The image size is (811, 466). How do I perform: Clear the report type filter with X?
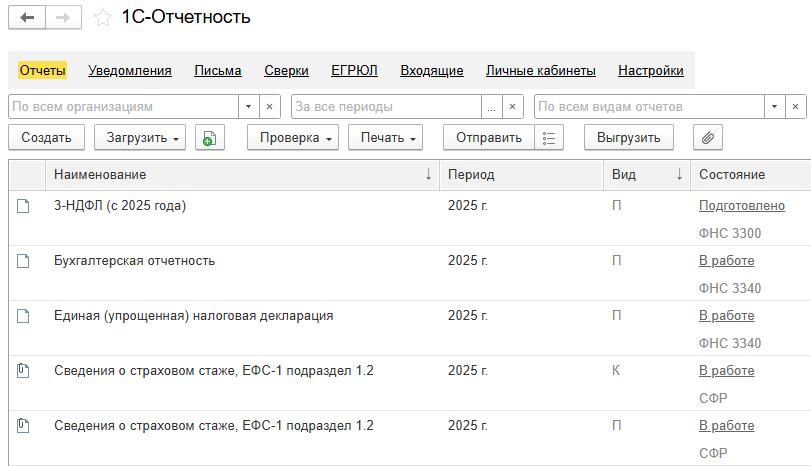tap(795, 107)
